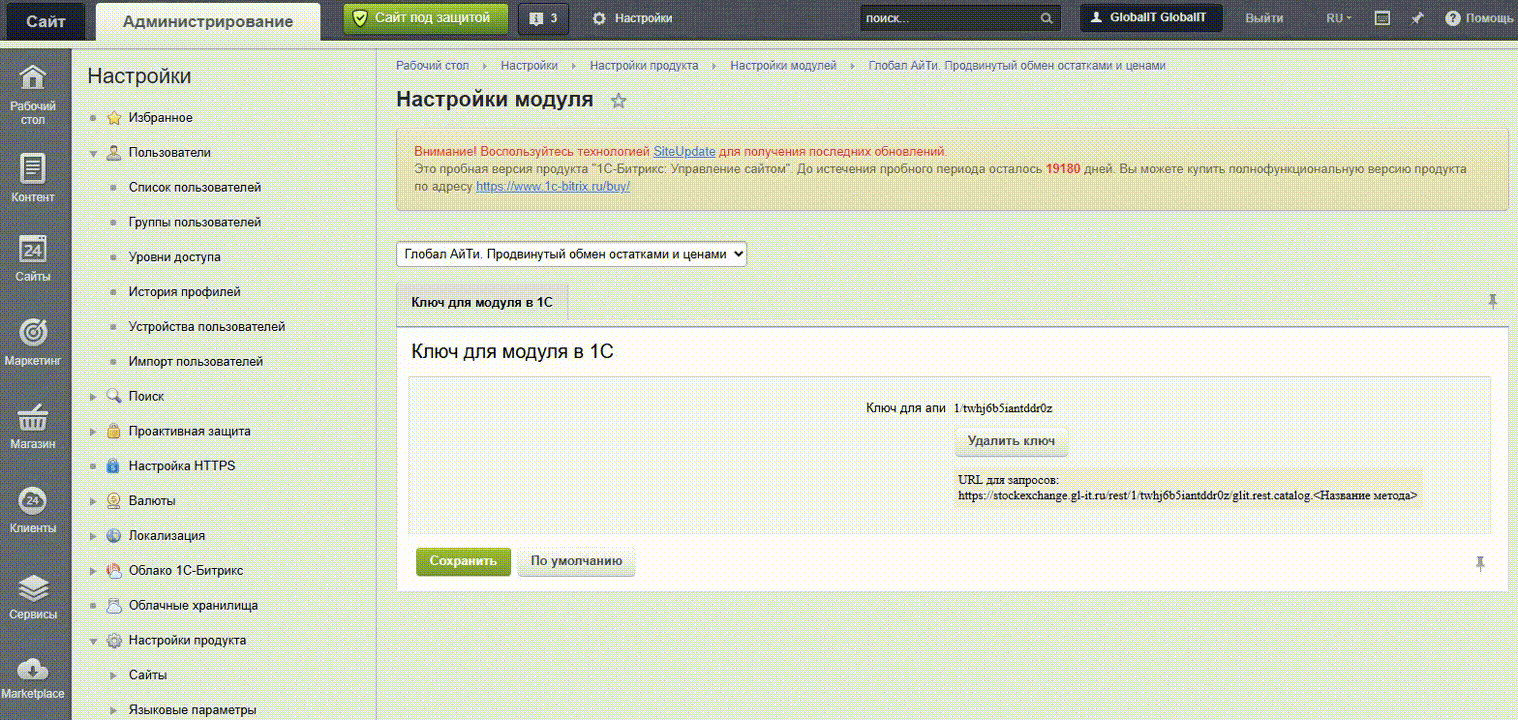Expand the Поиск tree item
This screenshot has height=720, width=1518.
pyautogui.click(x=94, y=397)
